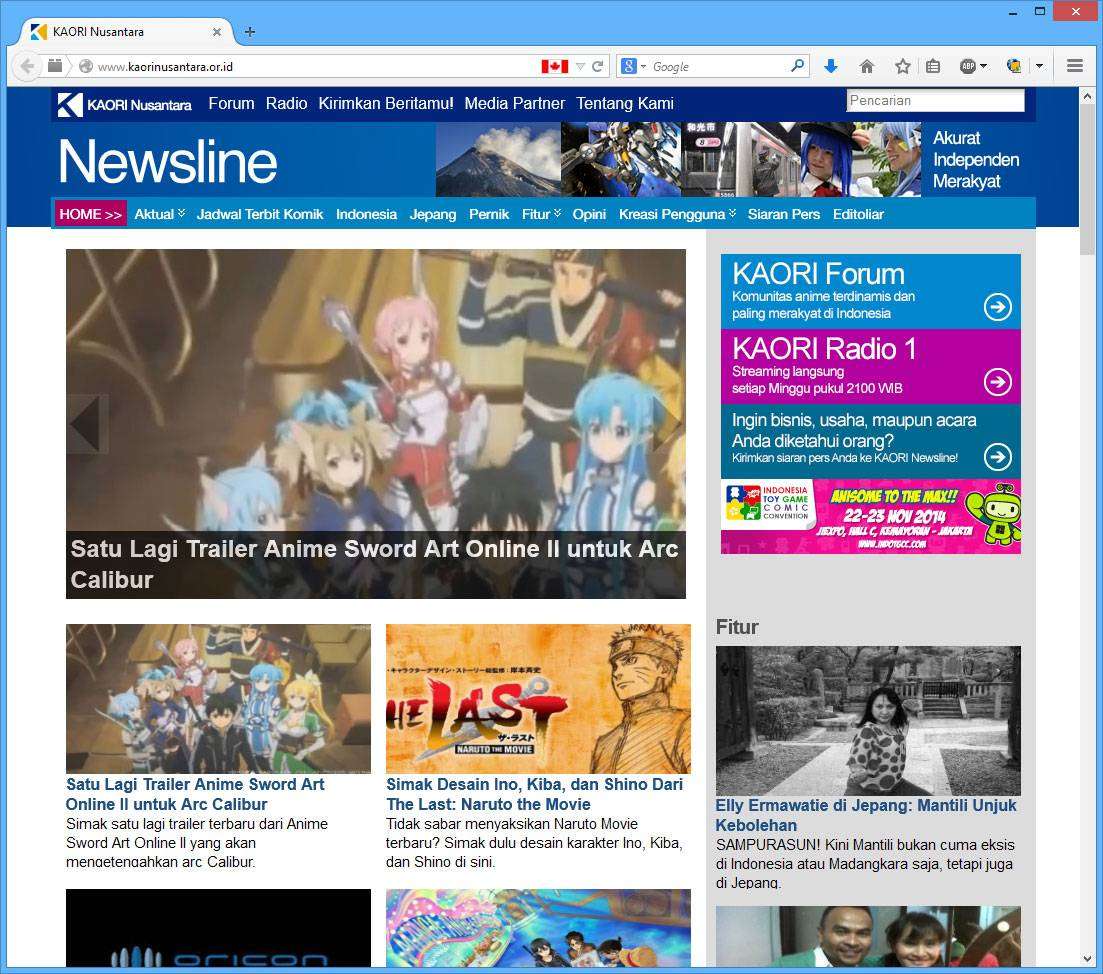
Task: Show previous slide with the left carousel arrow
Action: tap(87, 424)
